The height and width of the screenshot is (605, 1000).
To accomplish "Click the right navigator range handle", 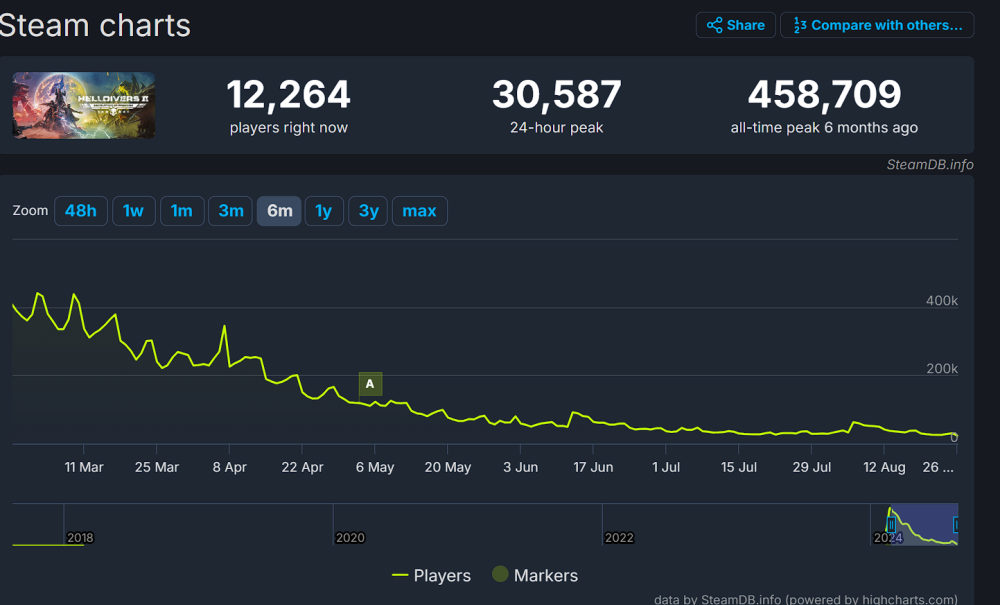I will [956, 524].
